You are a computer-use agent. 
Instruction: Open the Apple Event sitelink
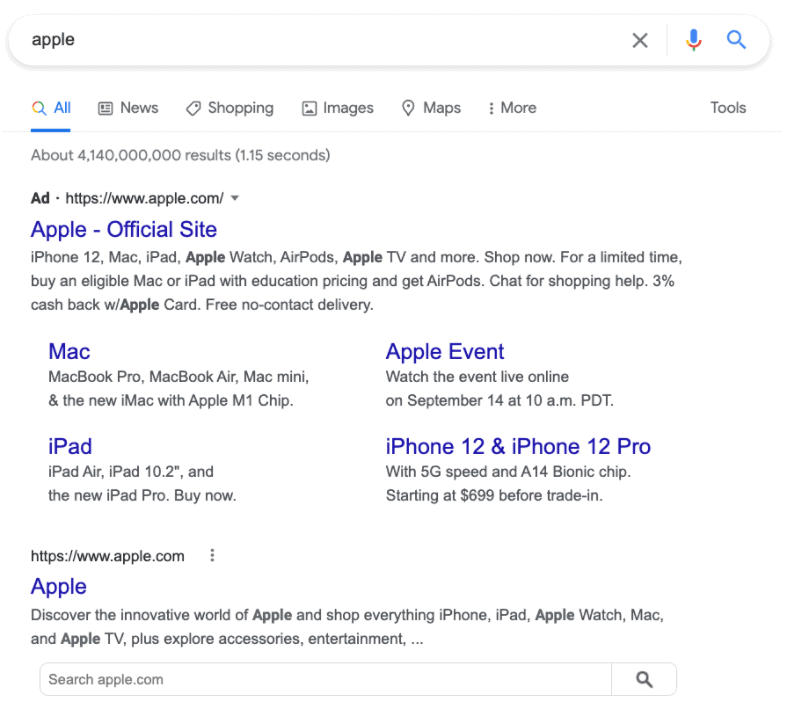445,352
